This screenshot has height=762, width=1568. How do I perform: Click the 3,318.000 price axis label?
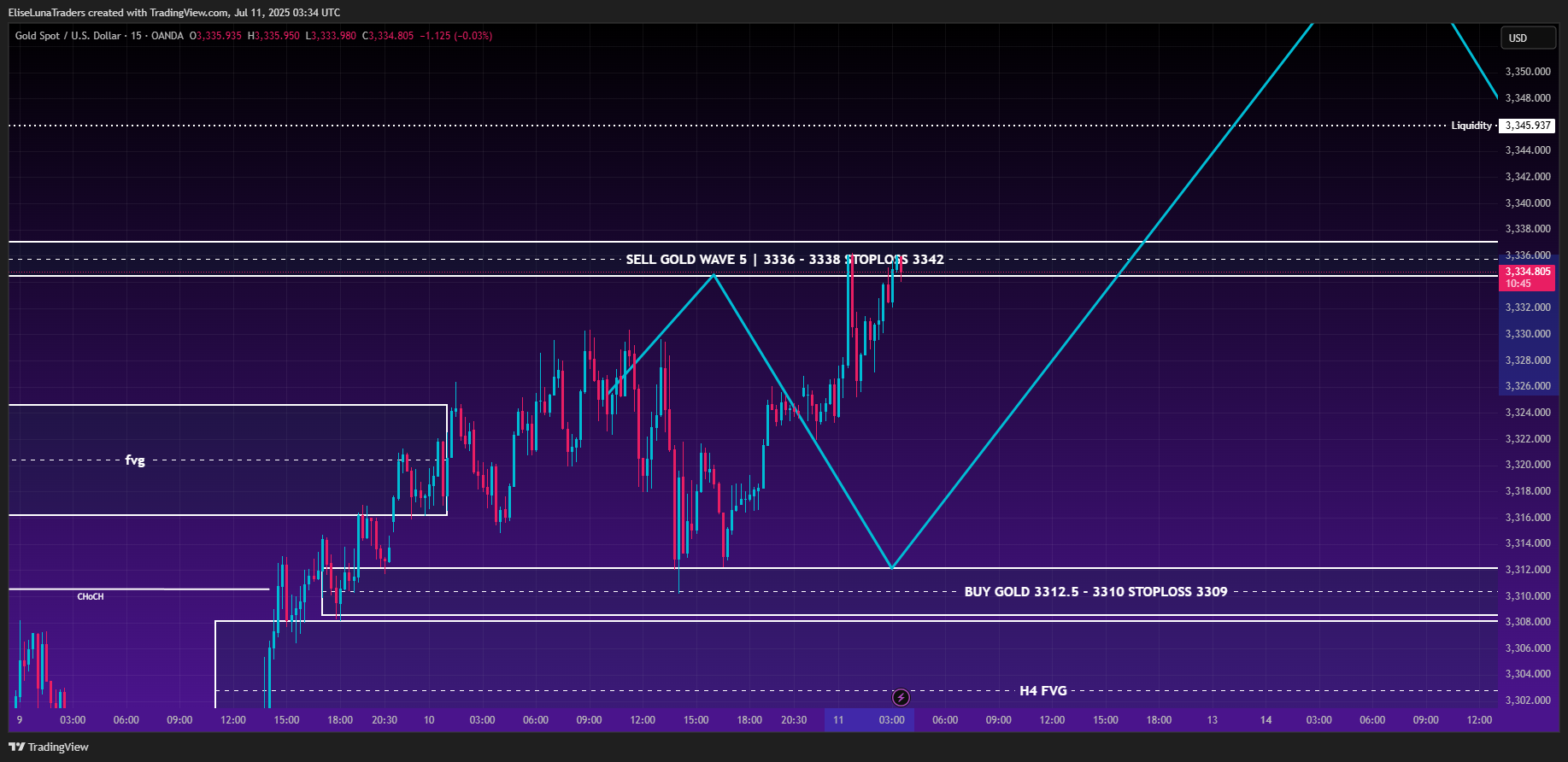[x=1528, y=491]
